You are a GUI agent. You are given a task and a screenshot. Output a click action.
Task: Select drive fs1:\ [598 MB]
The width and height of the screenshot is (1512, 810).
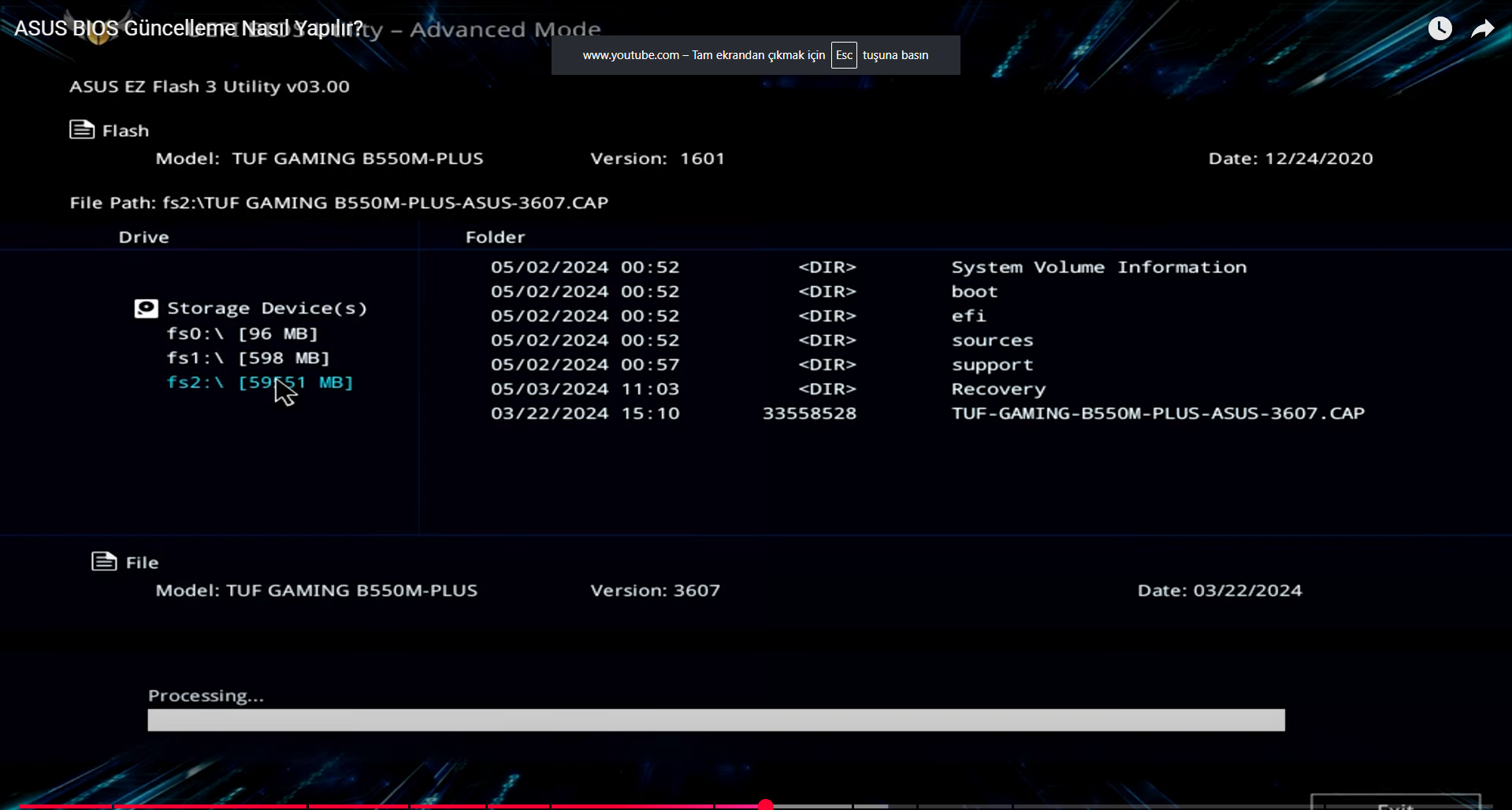tap(248, 358)
